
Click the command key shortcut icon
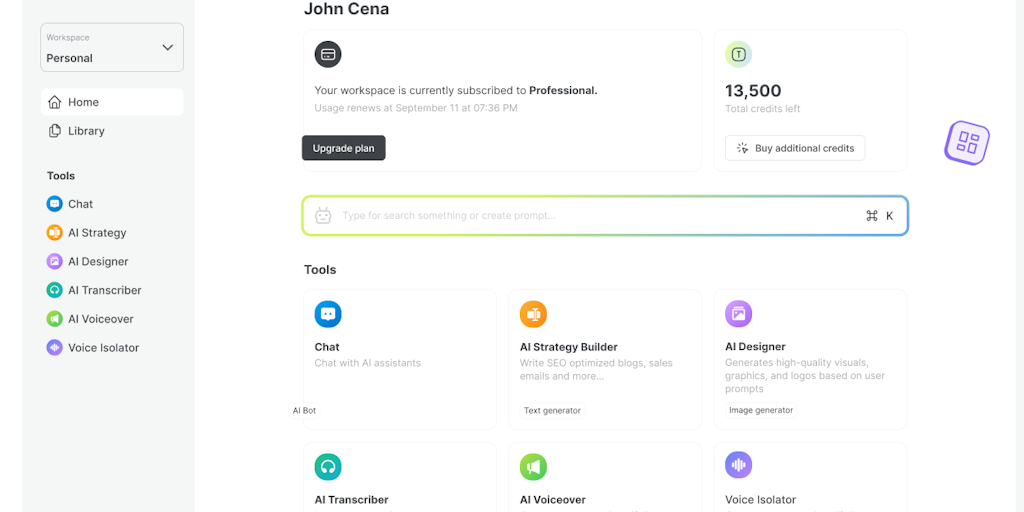pos(872,216)
